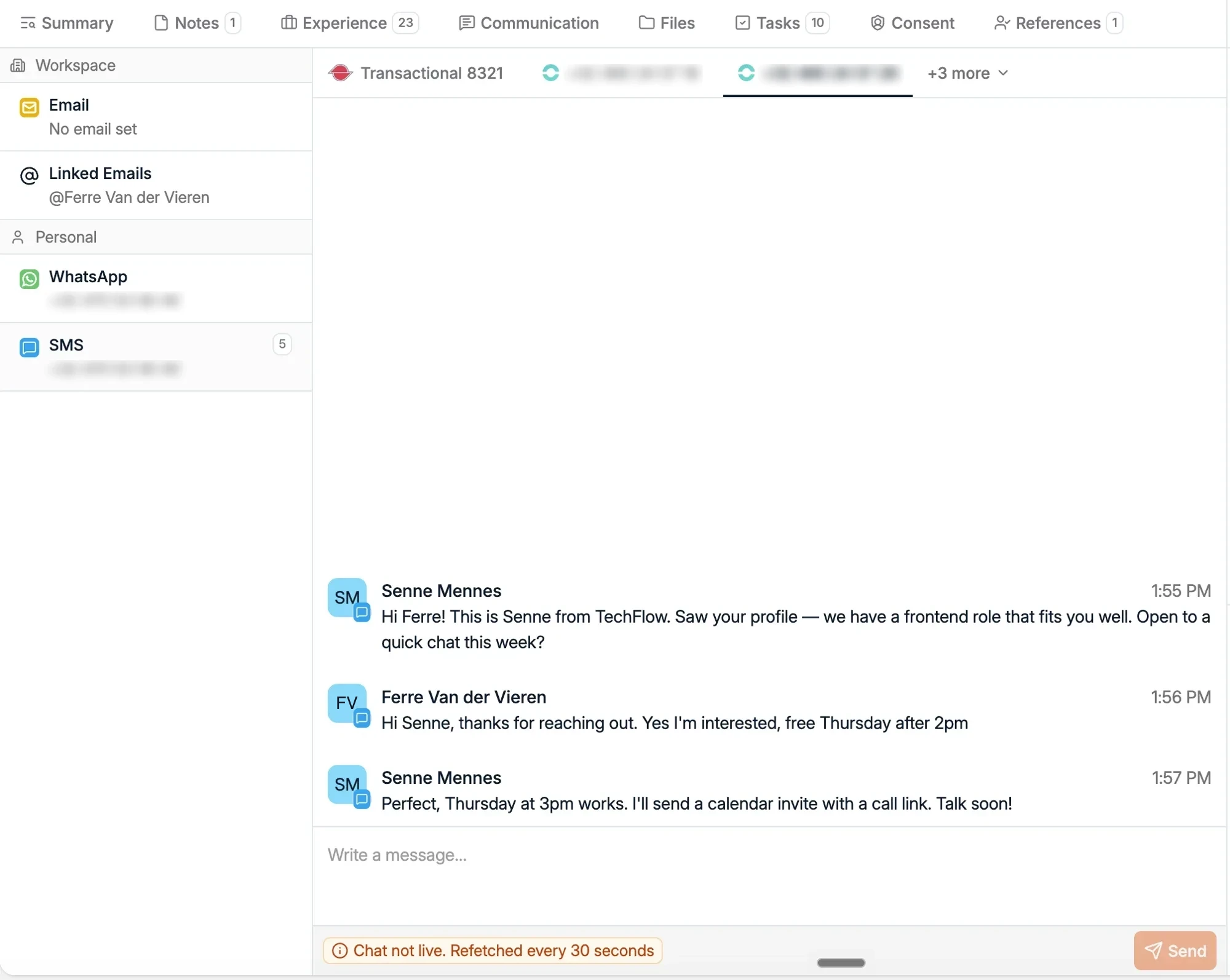Click the SMS unread count badge 5
This screenshot has width=1230, height=980.
[x=282, y=344]
